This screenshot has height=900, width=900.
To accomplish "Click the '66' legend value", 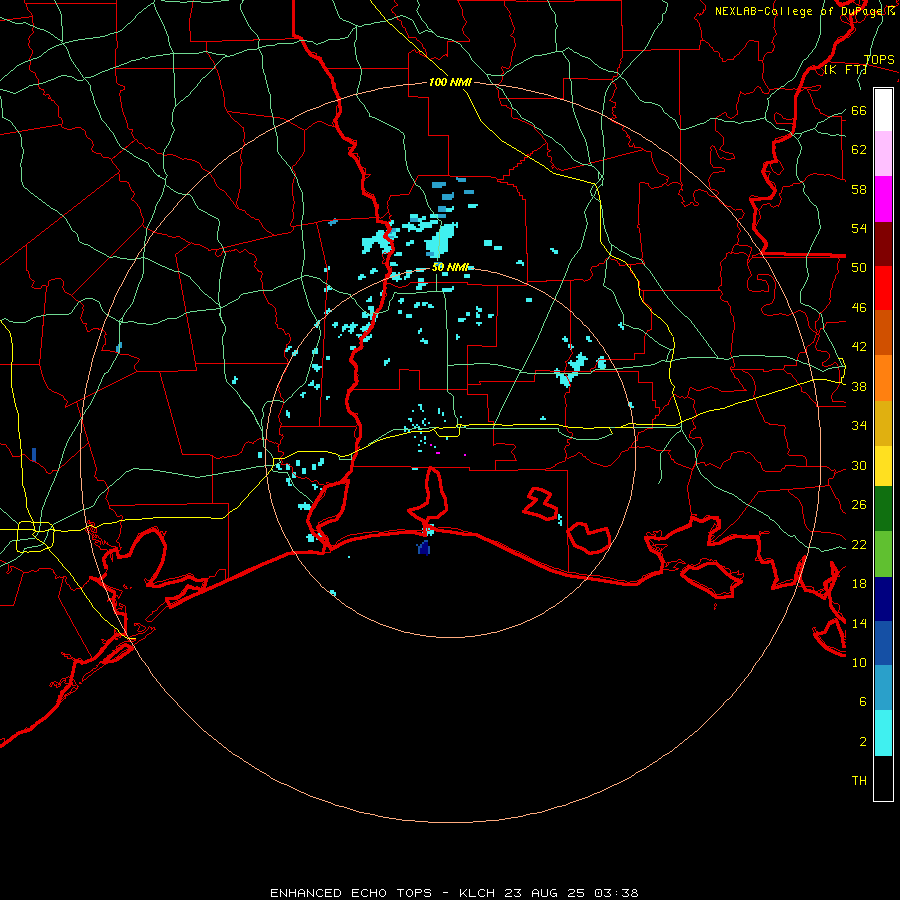I will click(859, 111).
